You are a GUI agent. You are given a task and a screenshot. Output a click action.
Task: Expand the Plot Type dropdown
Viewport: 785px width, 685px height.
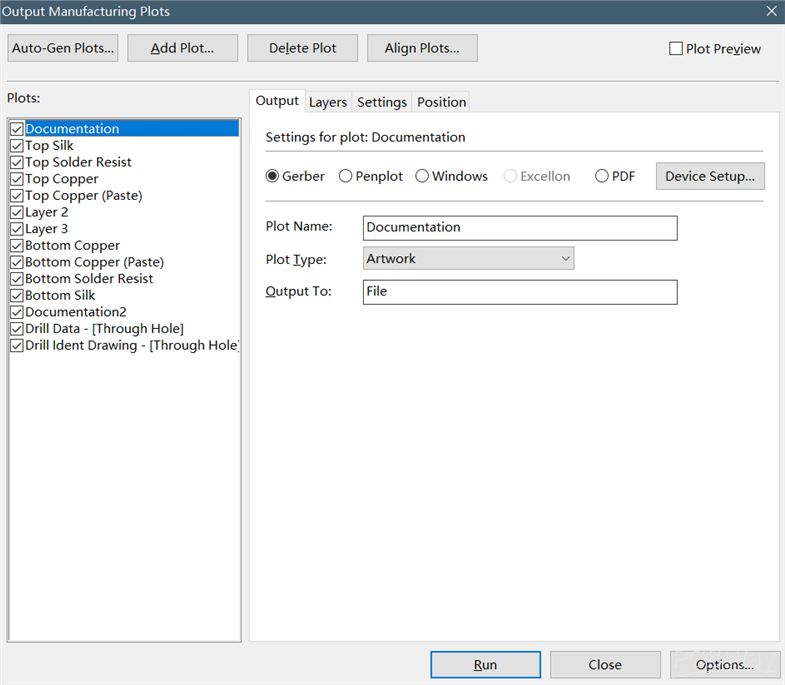tap(469, 259)
